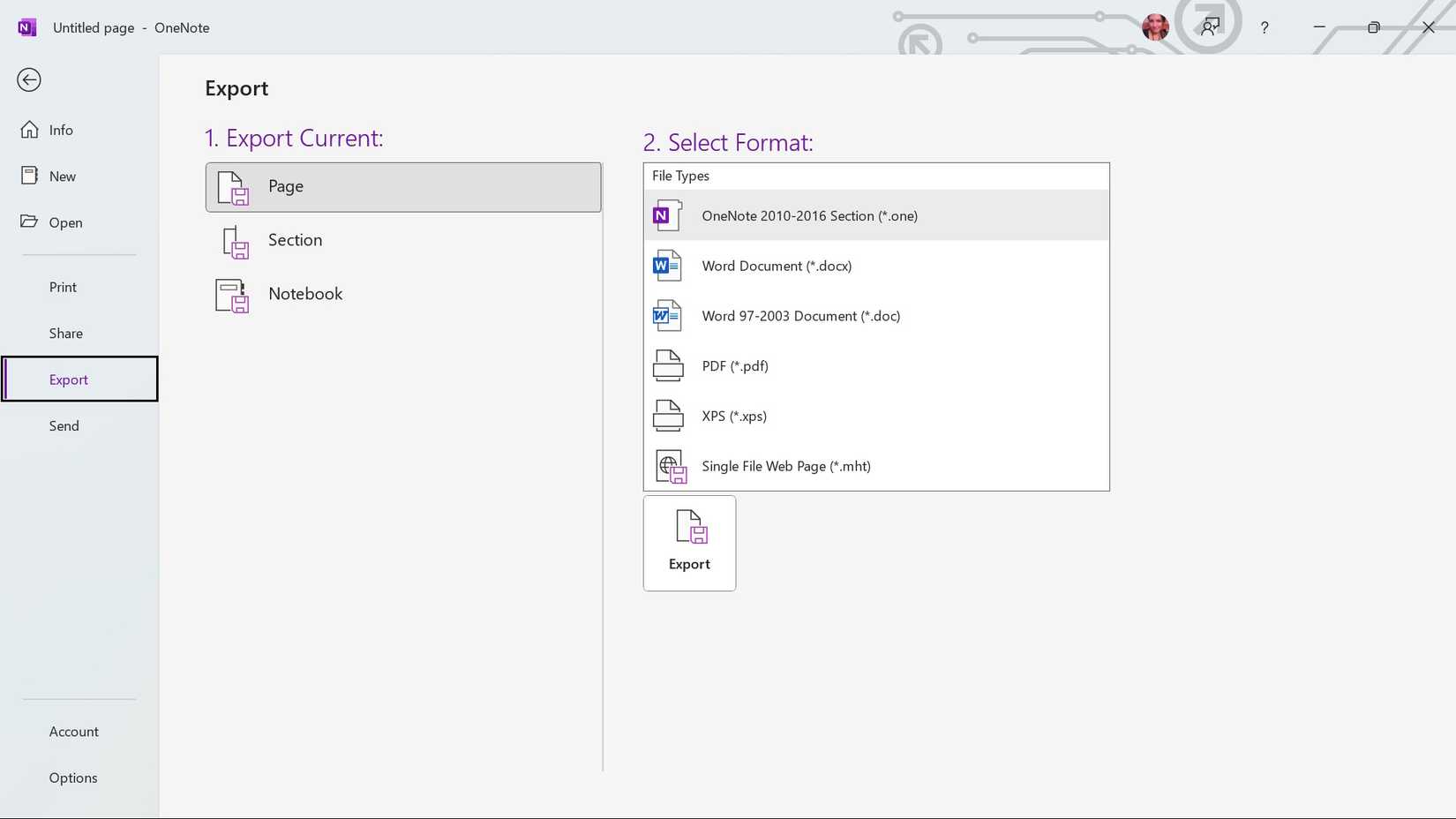
Task: Click the back arrow to exit Export view
Action: coord(29,79)
